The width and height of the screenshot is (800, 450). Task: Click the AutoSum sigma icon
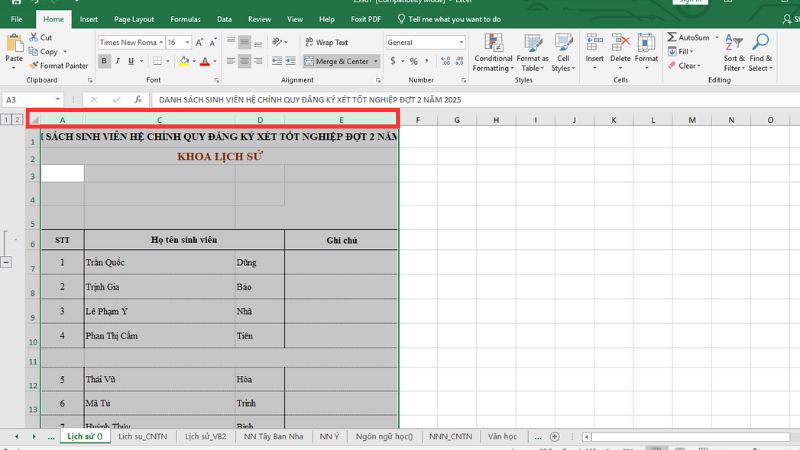tap(672, 37)
